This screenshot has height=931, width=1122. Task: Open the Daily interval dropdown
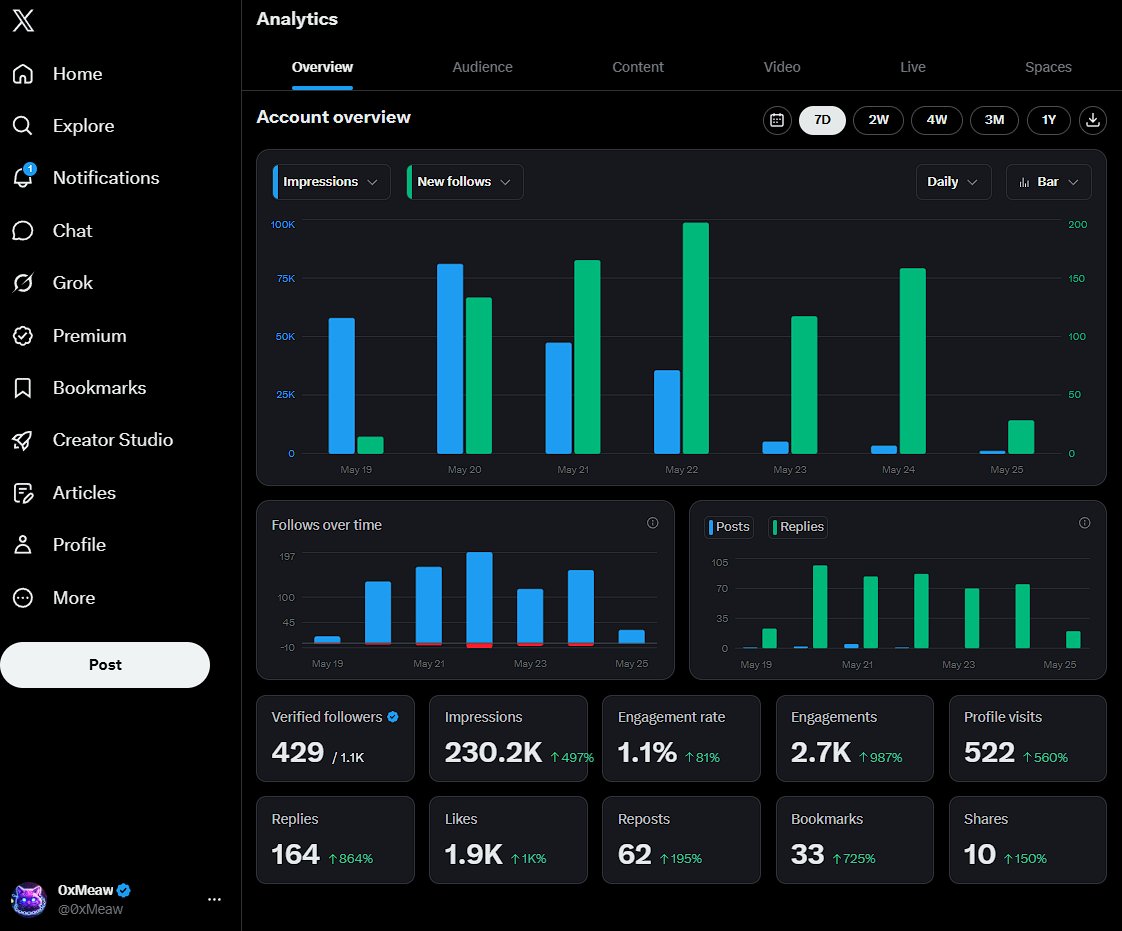click(x=954, y=182)
